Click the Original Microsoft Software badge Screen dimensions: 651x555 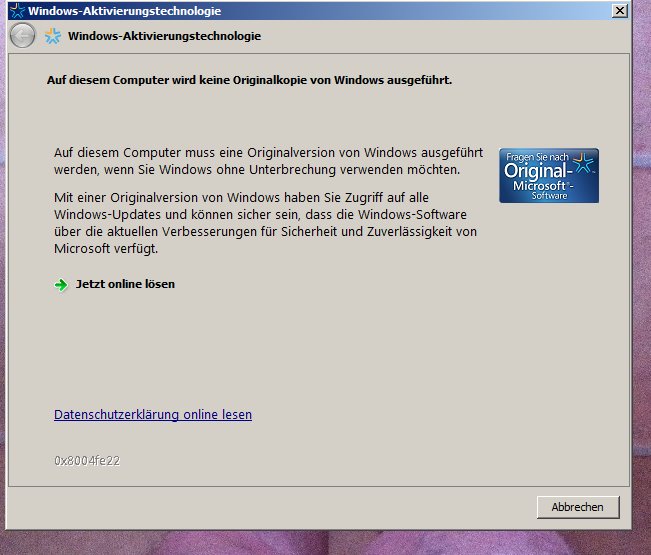(x=549, y=176)
